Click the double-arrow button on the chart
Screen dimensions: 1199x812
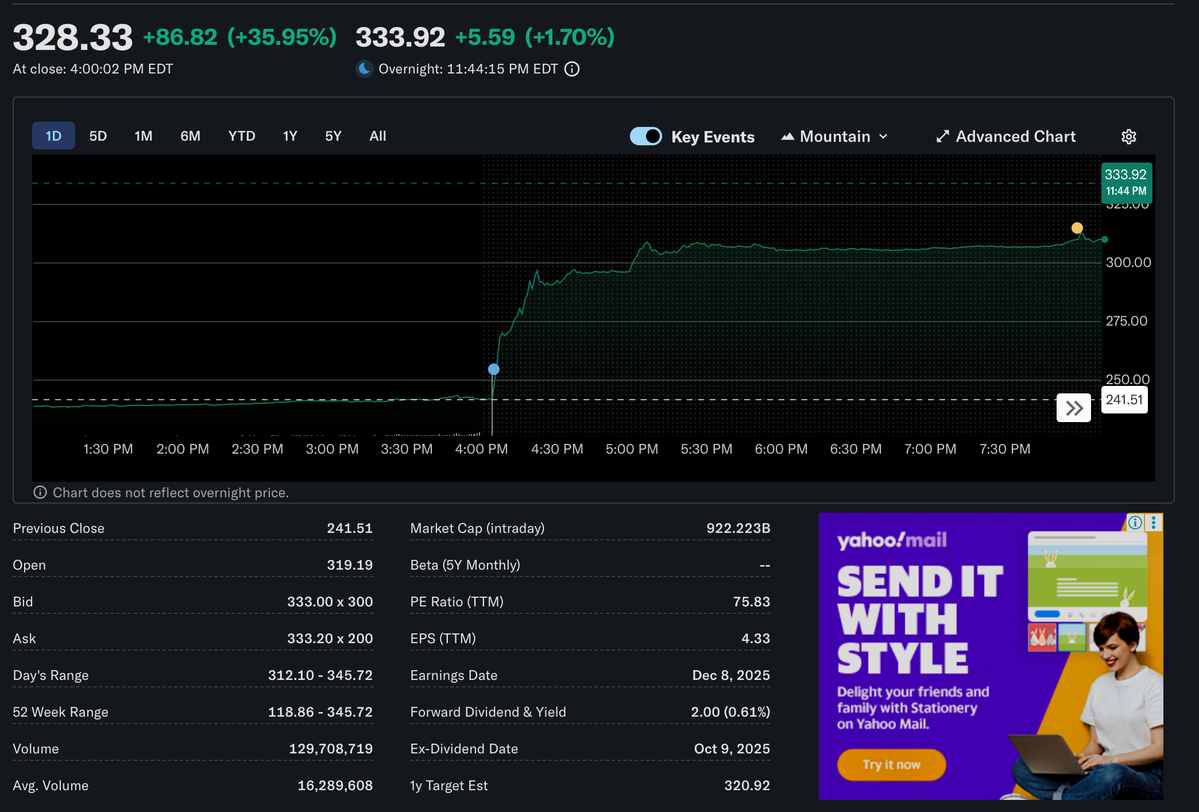pos(1073,408)
